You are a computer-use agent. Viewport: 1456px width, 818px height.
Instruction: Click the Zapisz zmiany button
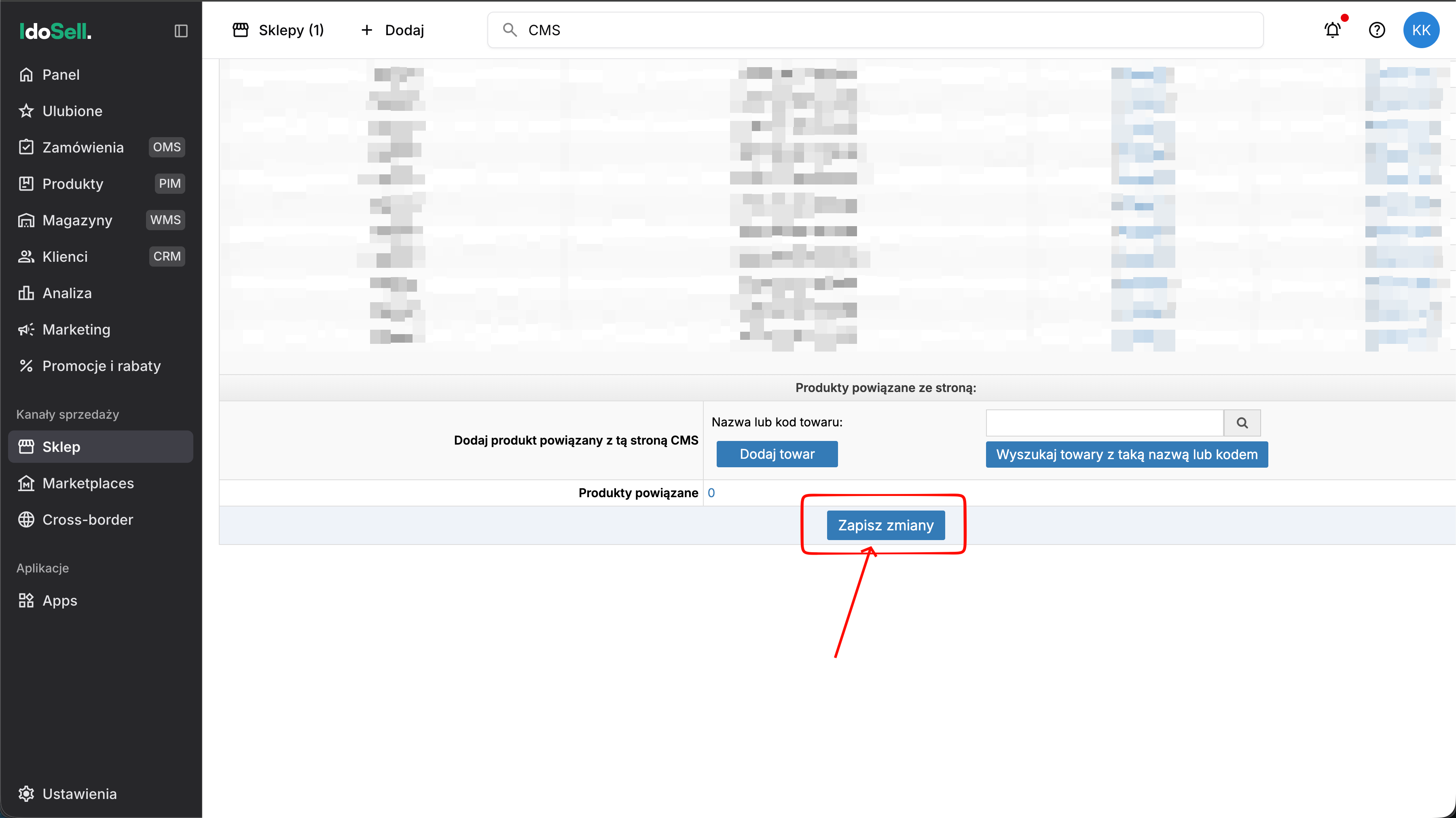click(886, 525)
